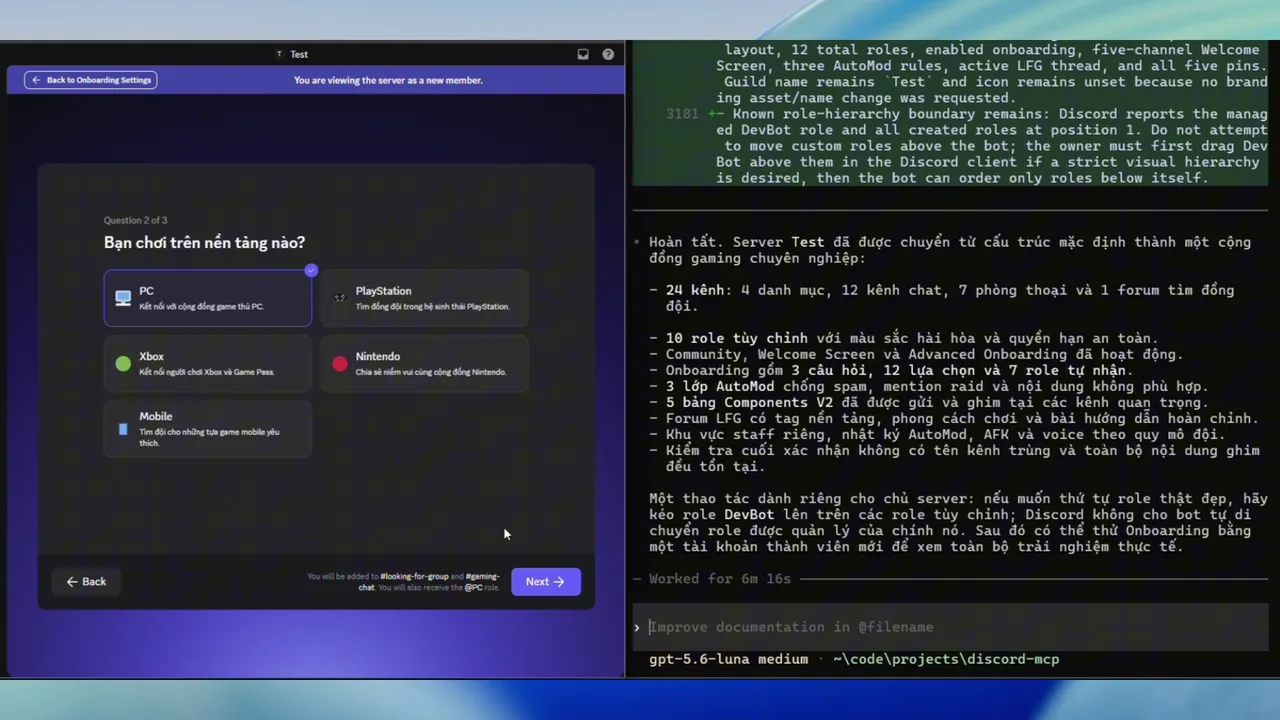
Task: Click the Test server icon in title bar
Action: 279,55
